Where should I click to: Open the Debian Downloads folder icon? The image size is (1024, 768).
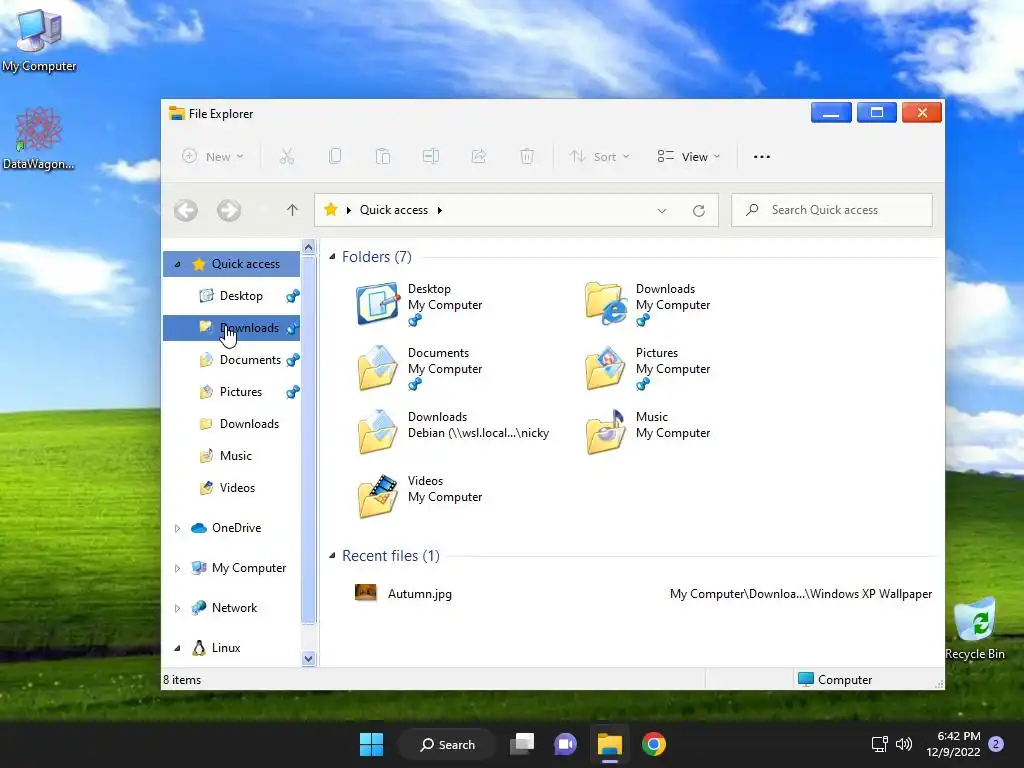[377, 432]
